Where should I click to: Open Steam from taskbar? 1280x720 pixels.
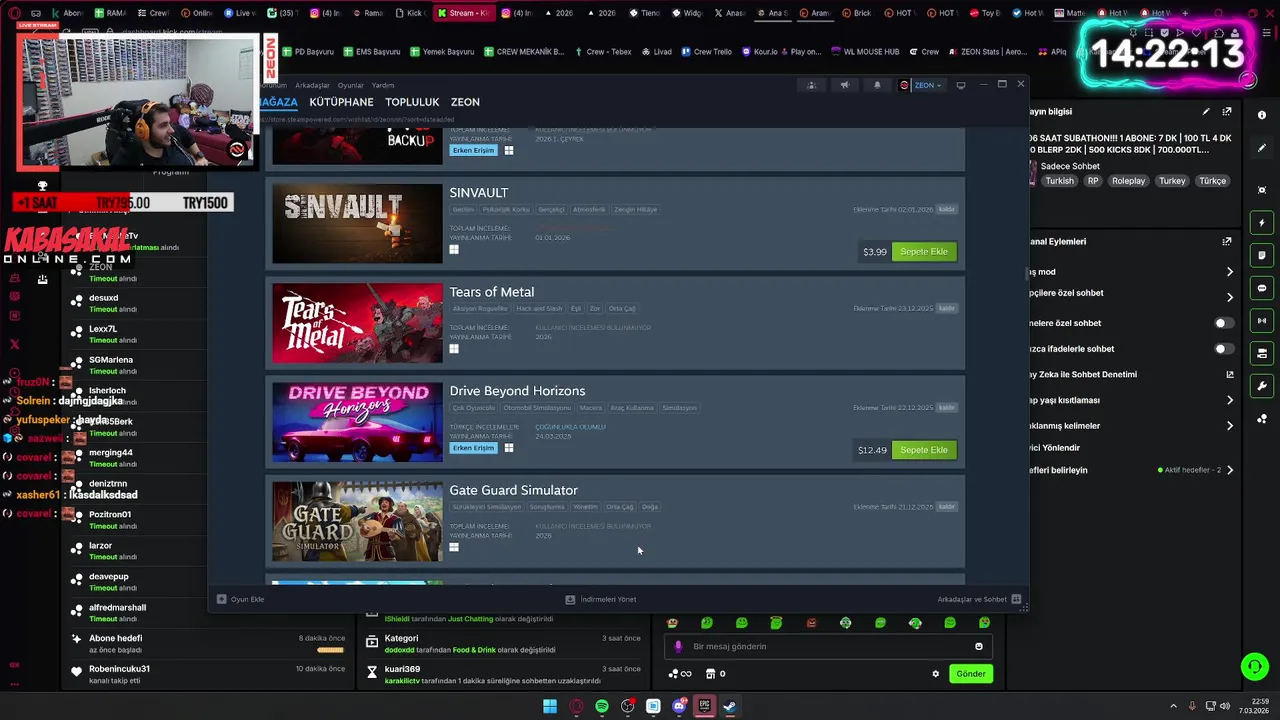click(x=730, y=706)
